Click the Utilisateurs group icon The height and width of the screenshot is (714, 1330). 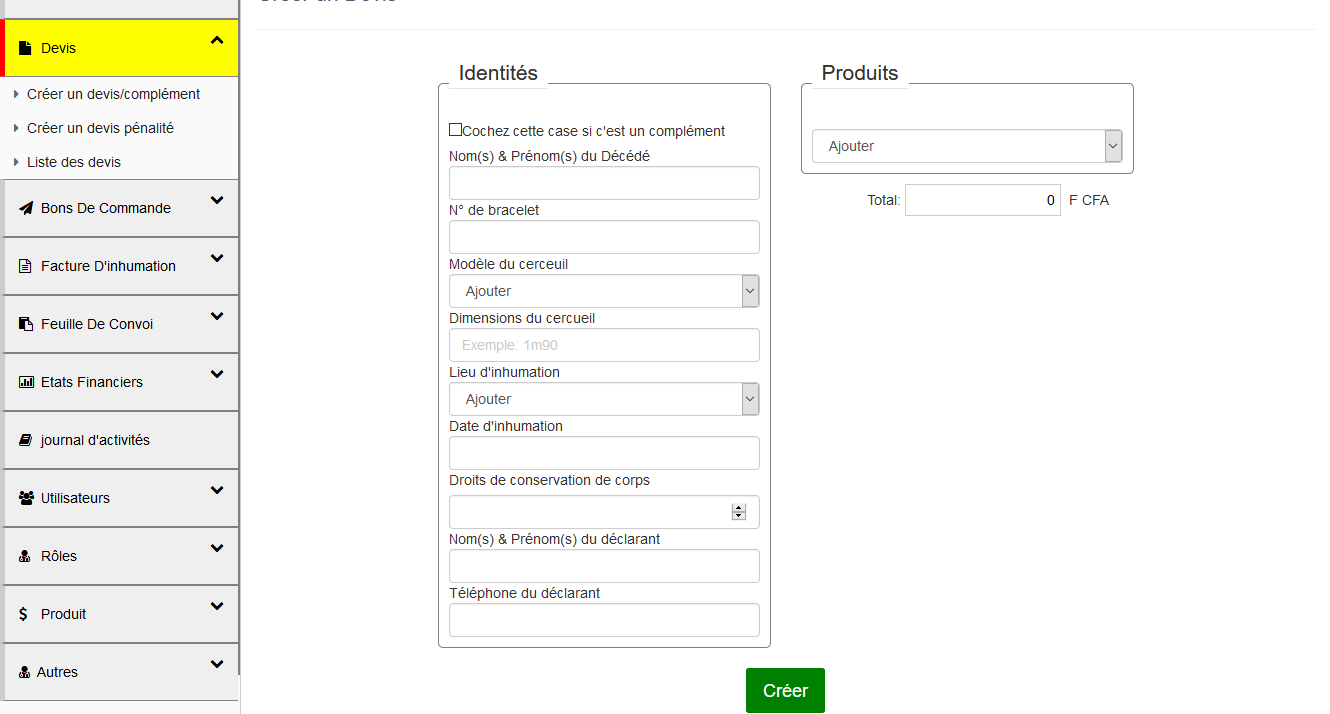26,498
